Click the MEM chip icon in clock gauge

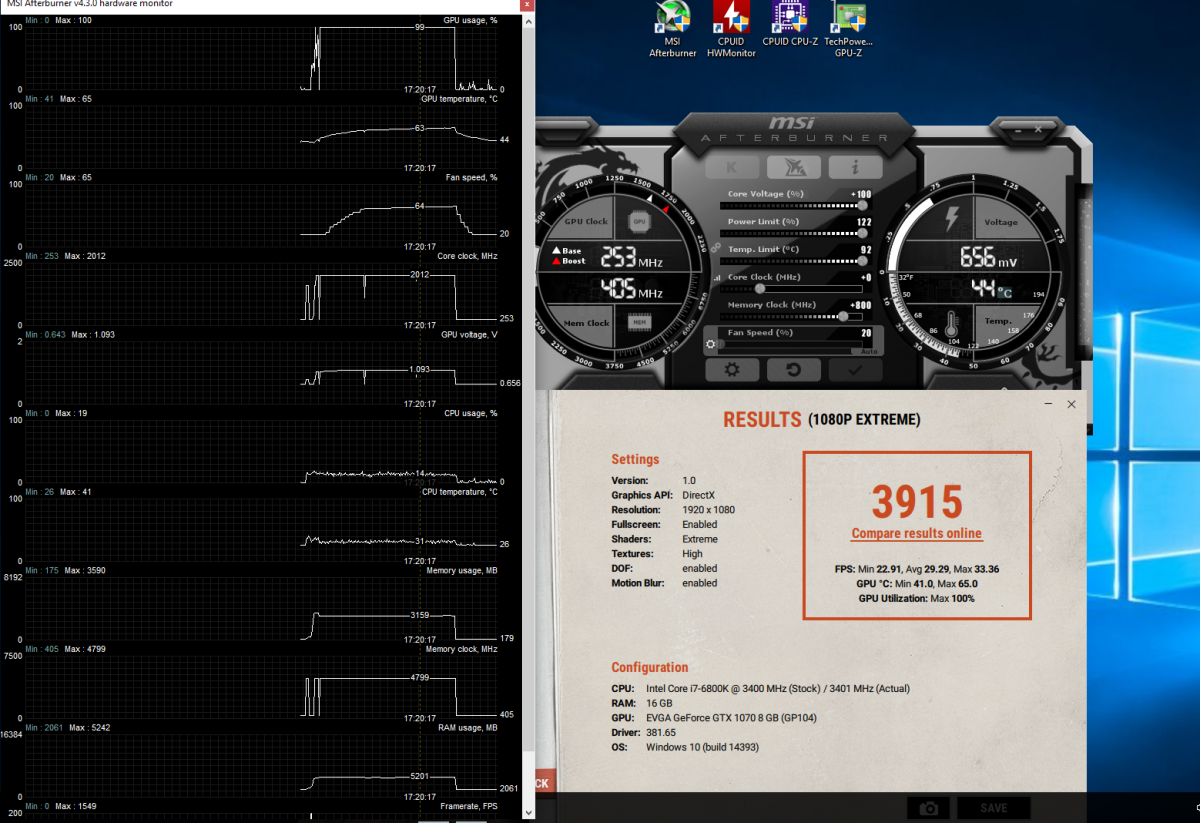pos(639,322)
